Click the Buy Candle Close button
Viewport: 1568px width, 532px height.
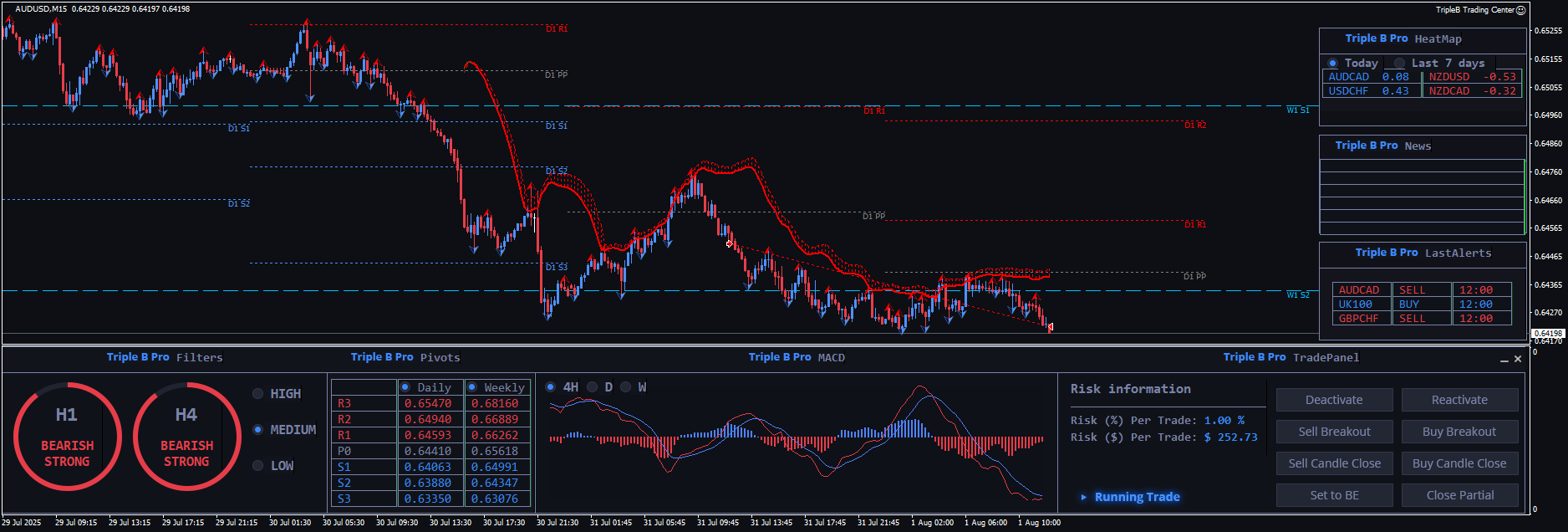pyautogui.click(x=1459, y=463)
